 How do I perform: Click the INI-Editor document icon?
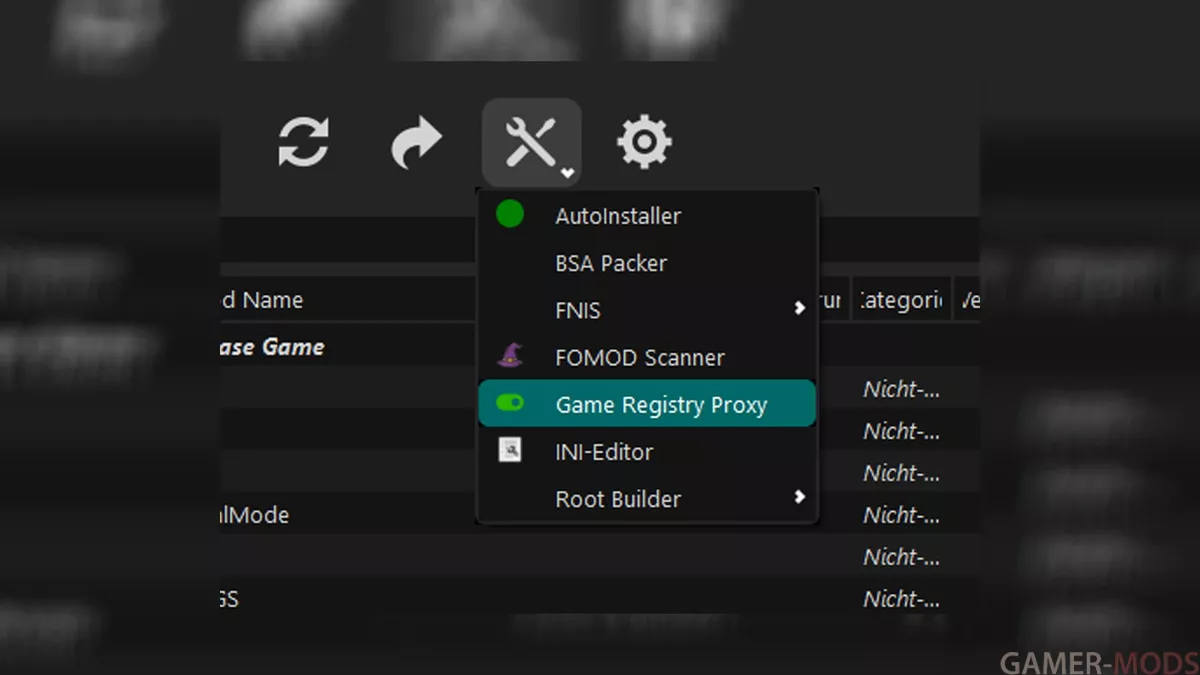point(510,451)
